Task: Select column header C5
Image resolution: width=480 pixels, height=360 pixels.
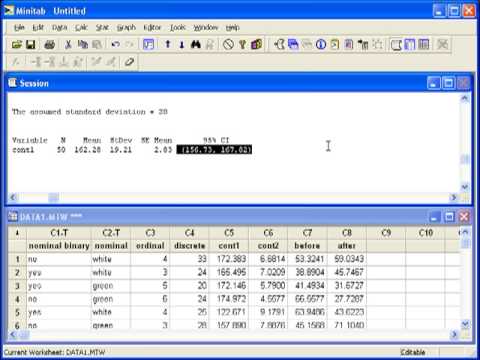Action: click(229, 233)
